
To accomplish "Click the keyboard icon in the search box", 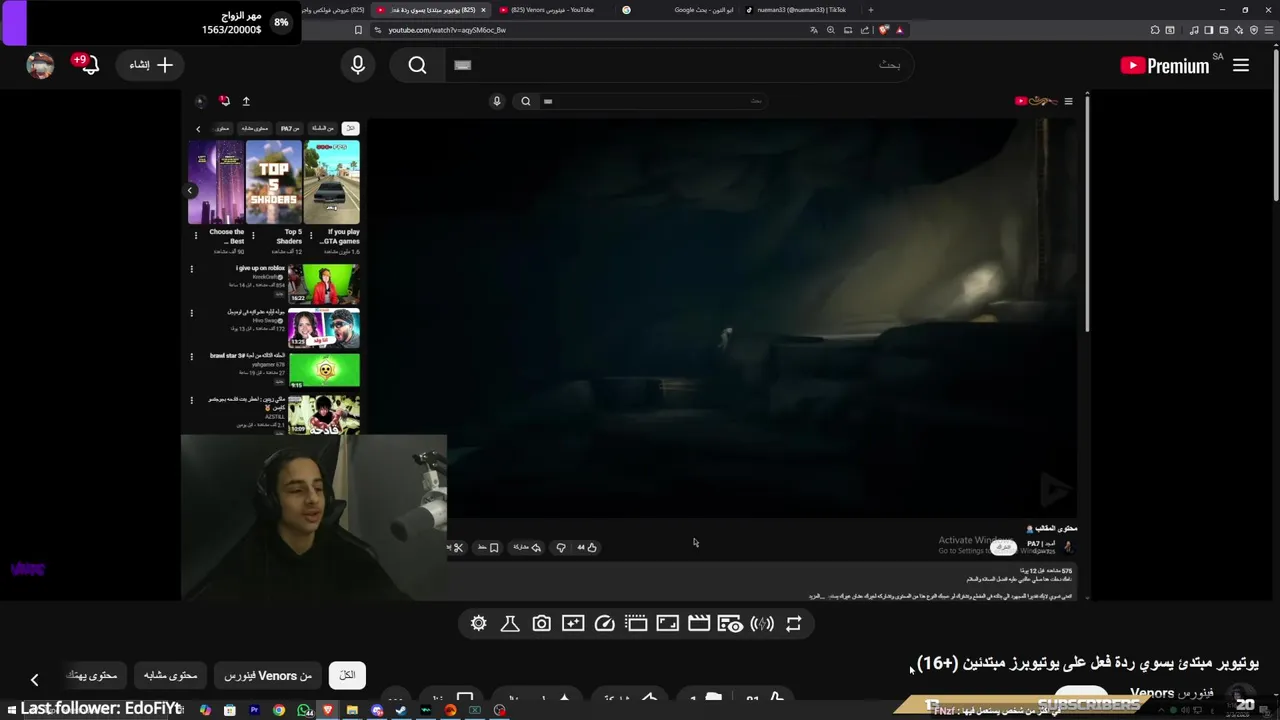I will coord(462,65).
